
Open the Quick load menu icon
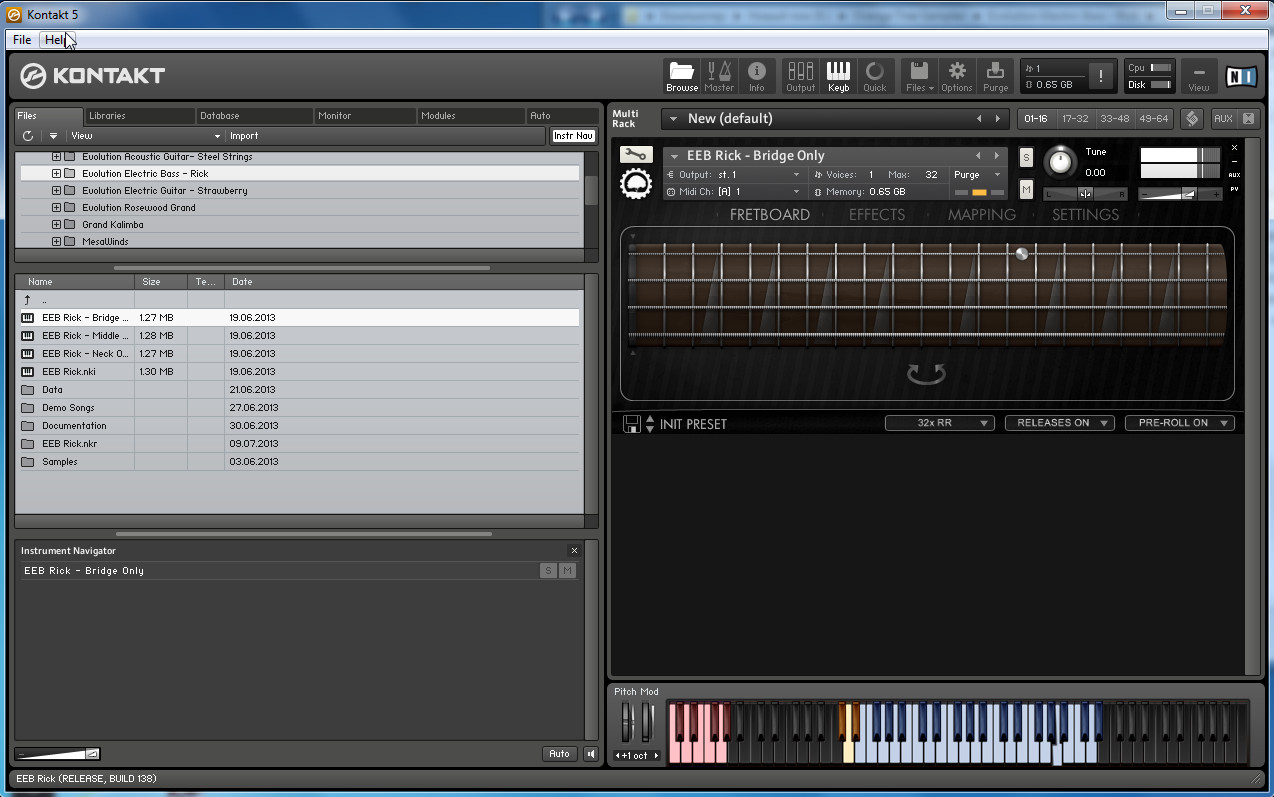[x=875, y=75]
